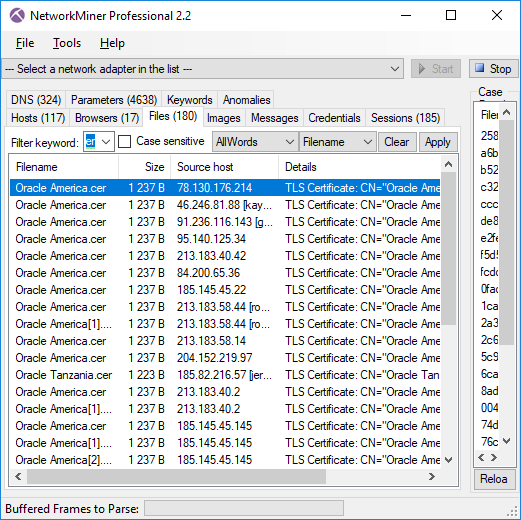Click the file list scroll right arrow
Image resolution: width=521 pixels, height=520 pixels.
pyautogui.click(x=432, y=477)
